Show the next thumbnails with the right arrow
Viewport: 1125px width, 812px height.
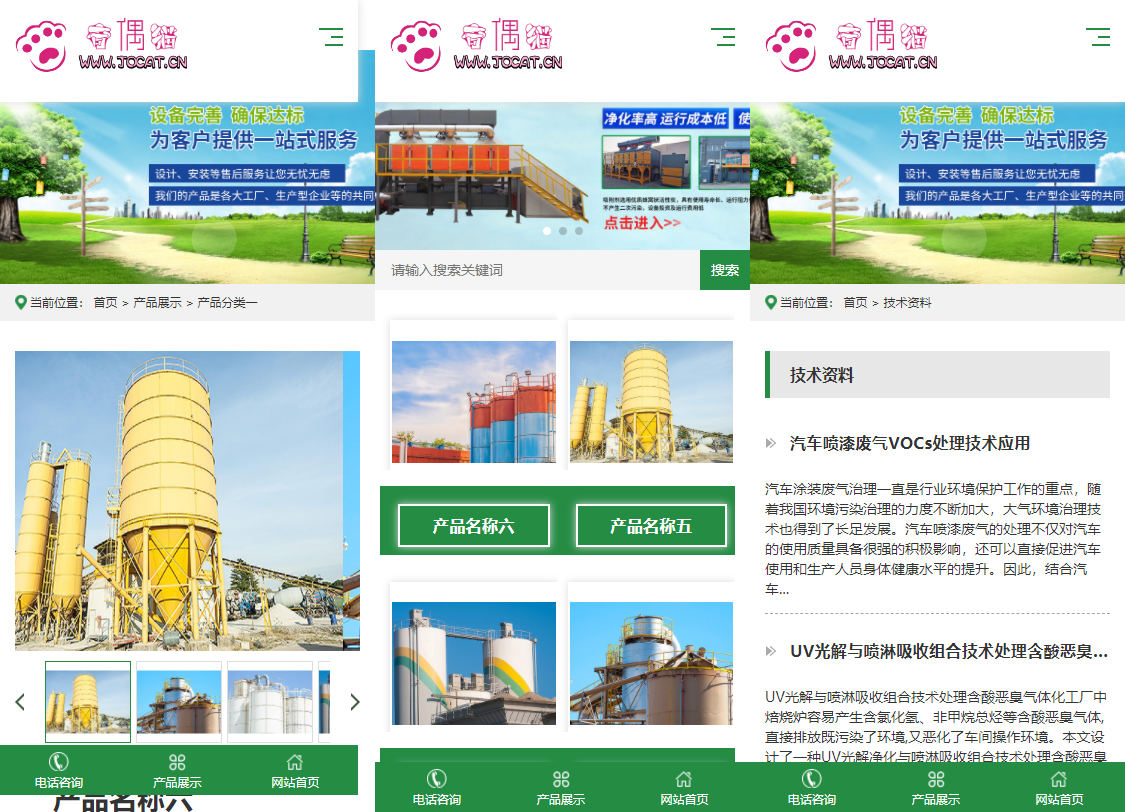pos(354,702)
